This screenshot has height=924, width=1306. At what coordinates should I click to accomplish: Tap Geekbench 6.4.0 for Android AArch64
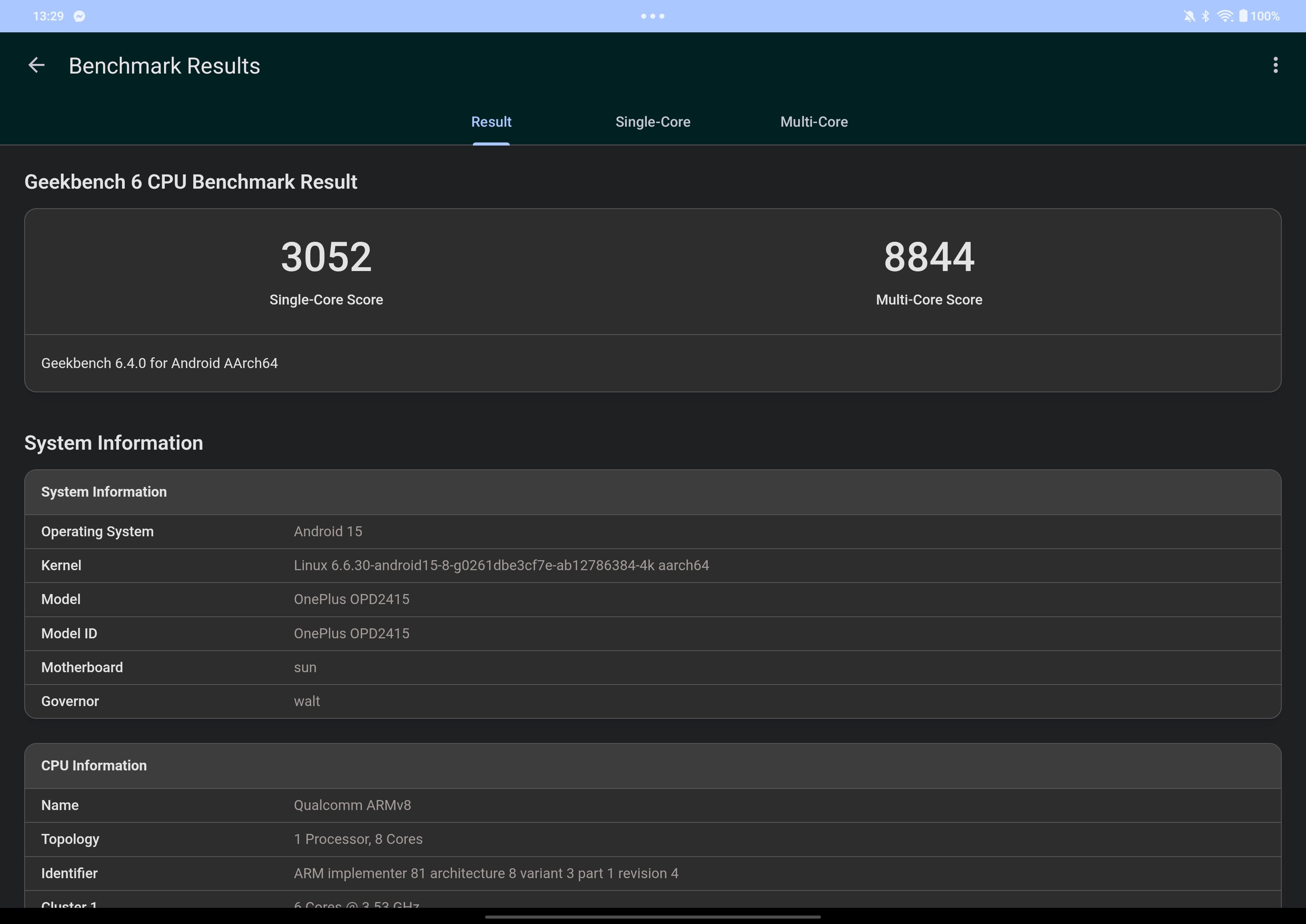coord(159,363)
